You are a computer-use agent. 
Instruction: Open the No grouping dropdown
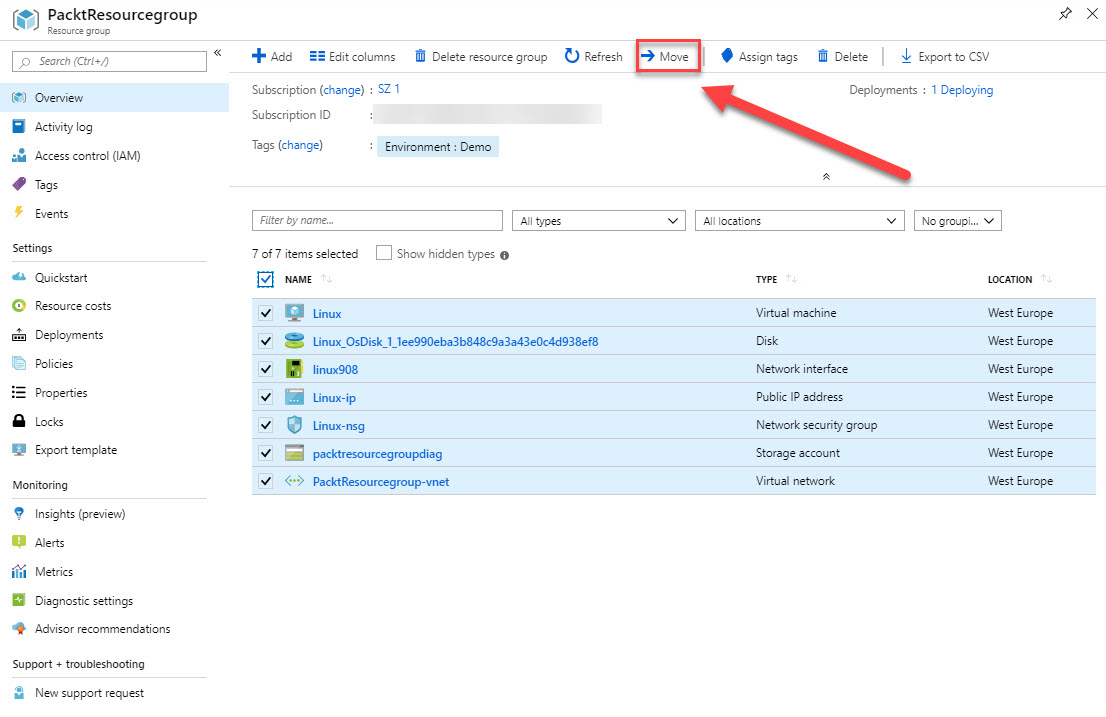tap(958, 221)
